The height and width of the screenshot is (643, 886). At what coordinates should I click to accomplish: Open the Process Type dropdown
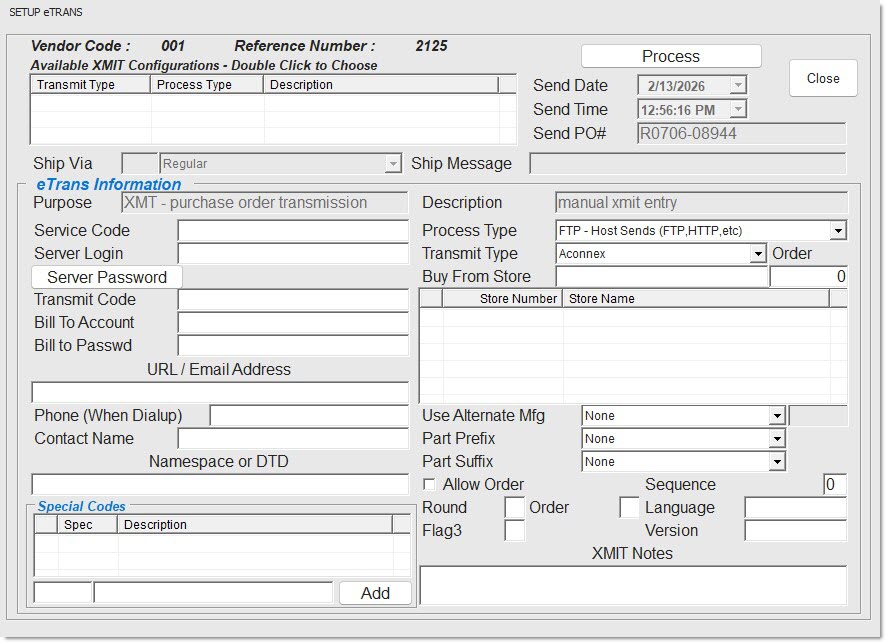click(838, 231)
